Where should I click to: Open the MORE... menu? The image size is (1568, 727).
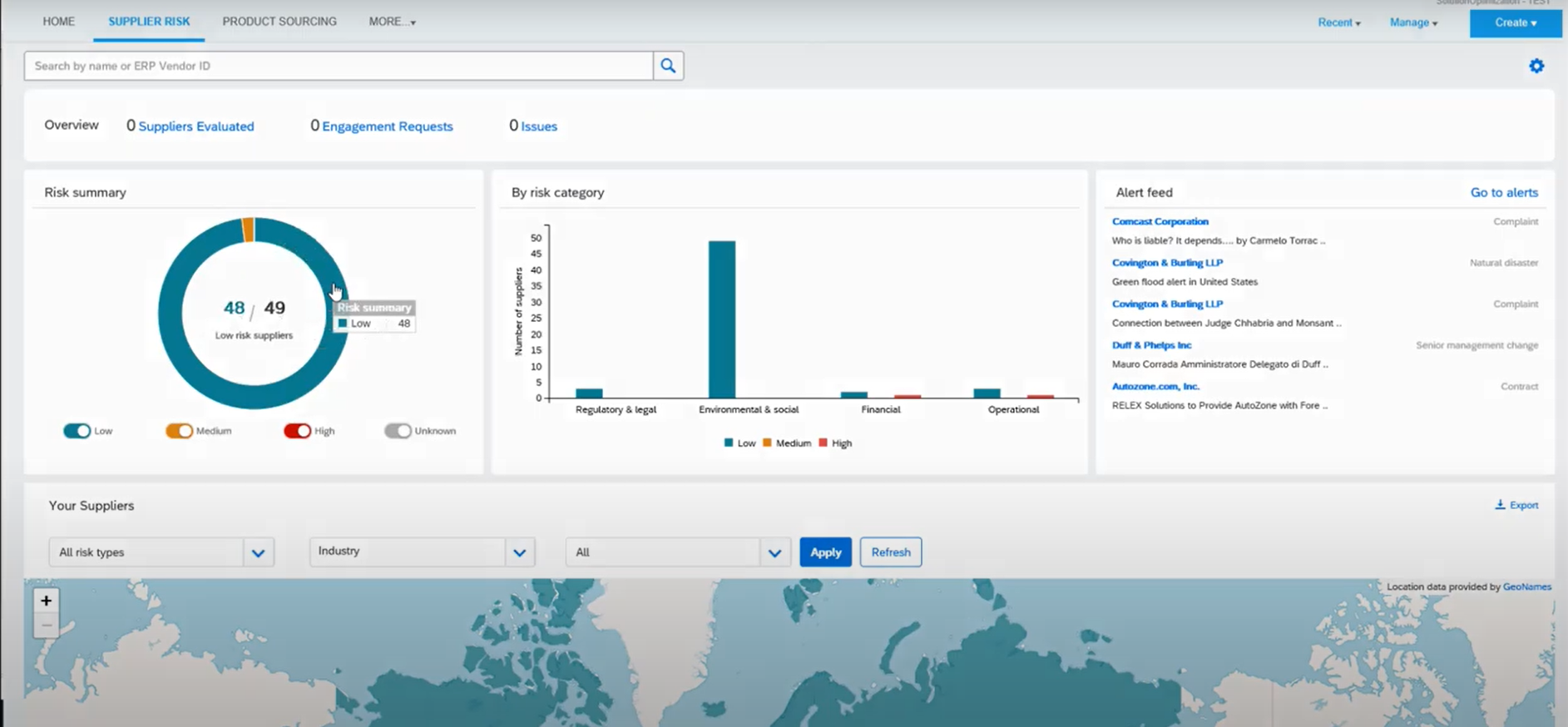392,22
